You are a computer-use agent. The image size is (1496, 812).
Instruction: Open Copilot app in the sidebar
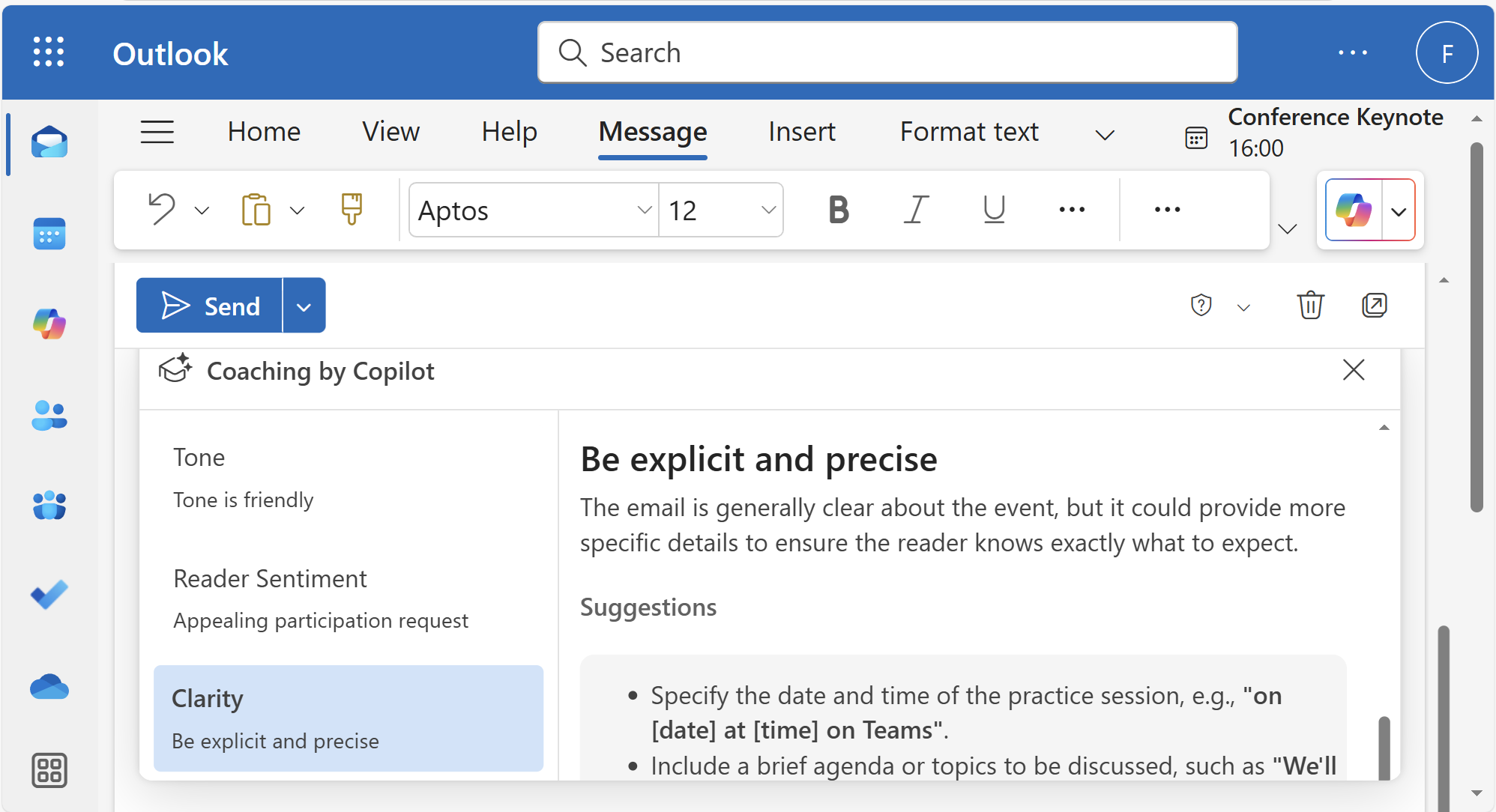pos(49,324)
